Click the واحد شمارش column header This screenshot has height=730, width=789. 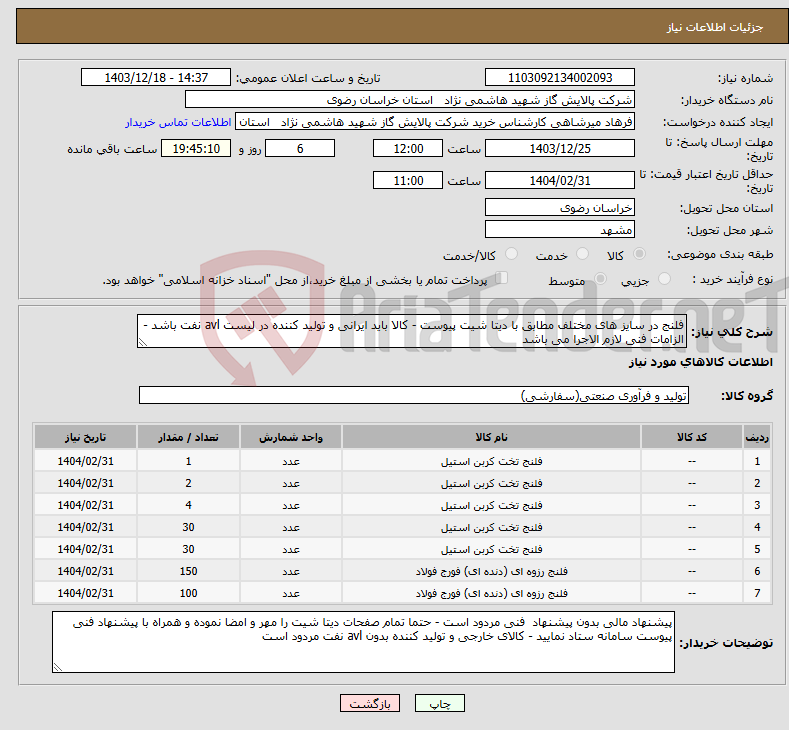tap(291, 437)
